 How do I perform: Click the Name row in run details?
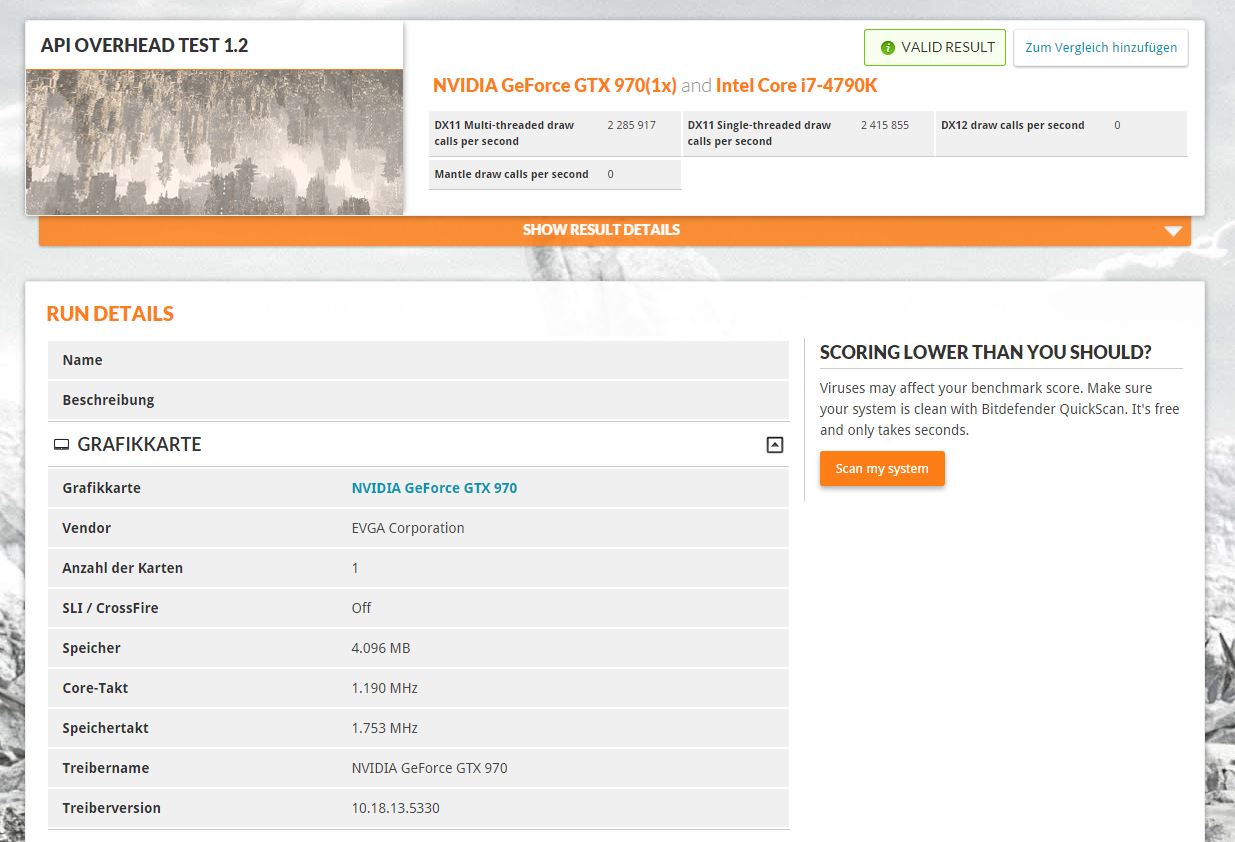(x=418, y=360)
